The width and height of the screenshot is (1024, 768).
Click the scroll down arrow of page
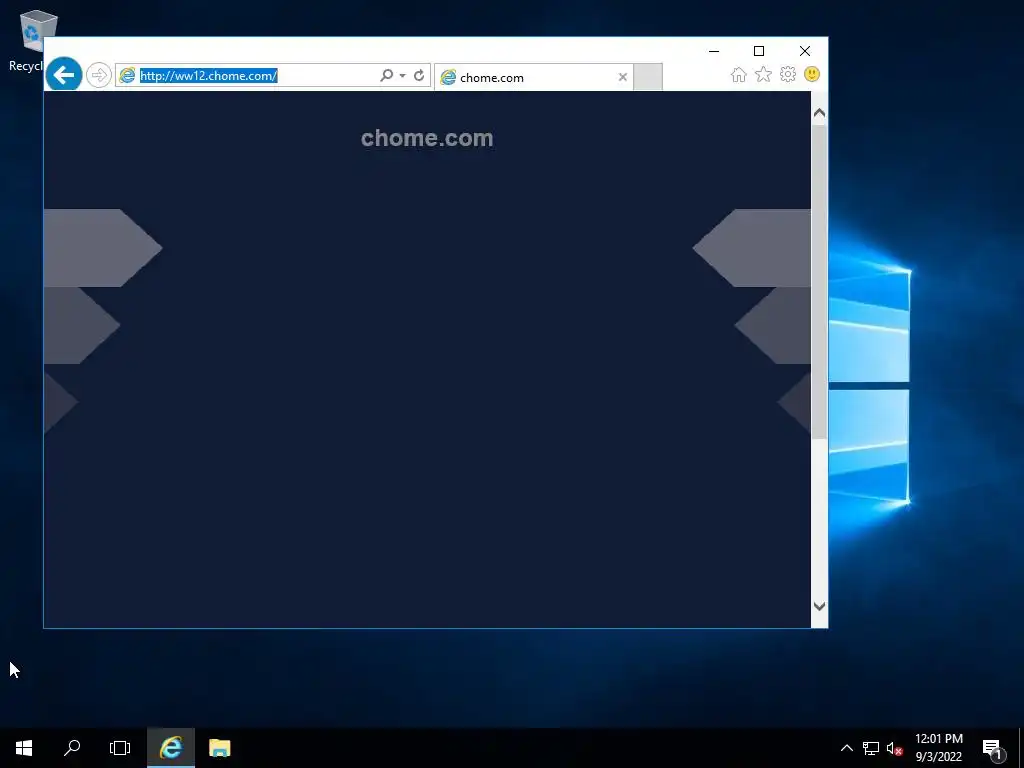819,606
